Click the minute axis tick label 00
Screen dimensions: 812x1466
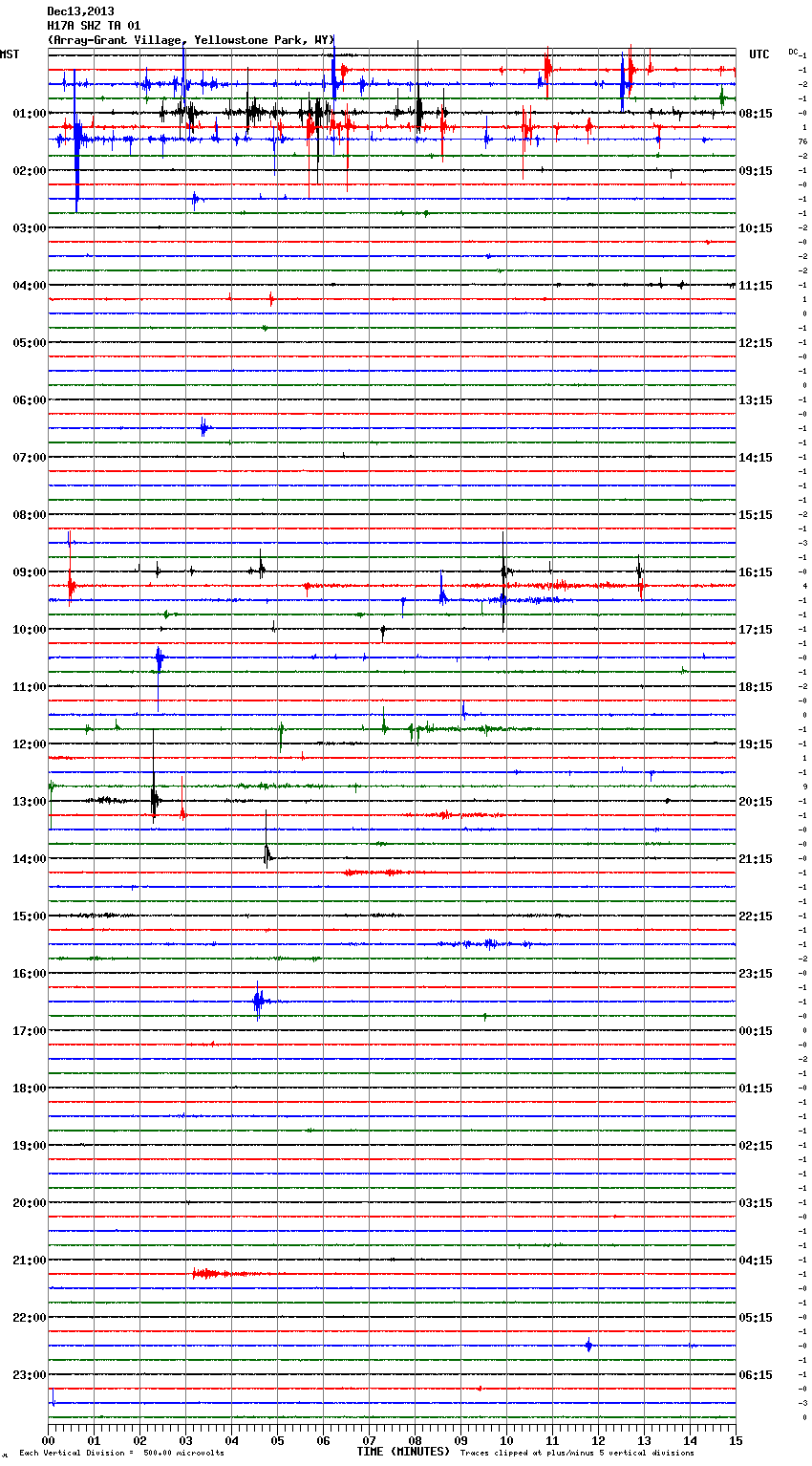click(48, 1440)
